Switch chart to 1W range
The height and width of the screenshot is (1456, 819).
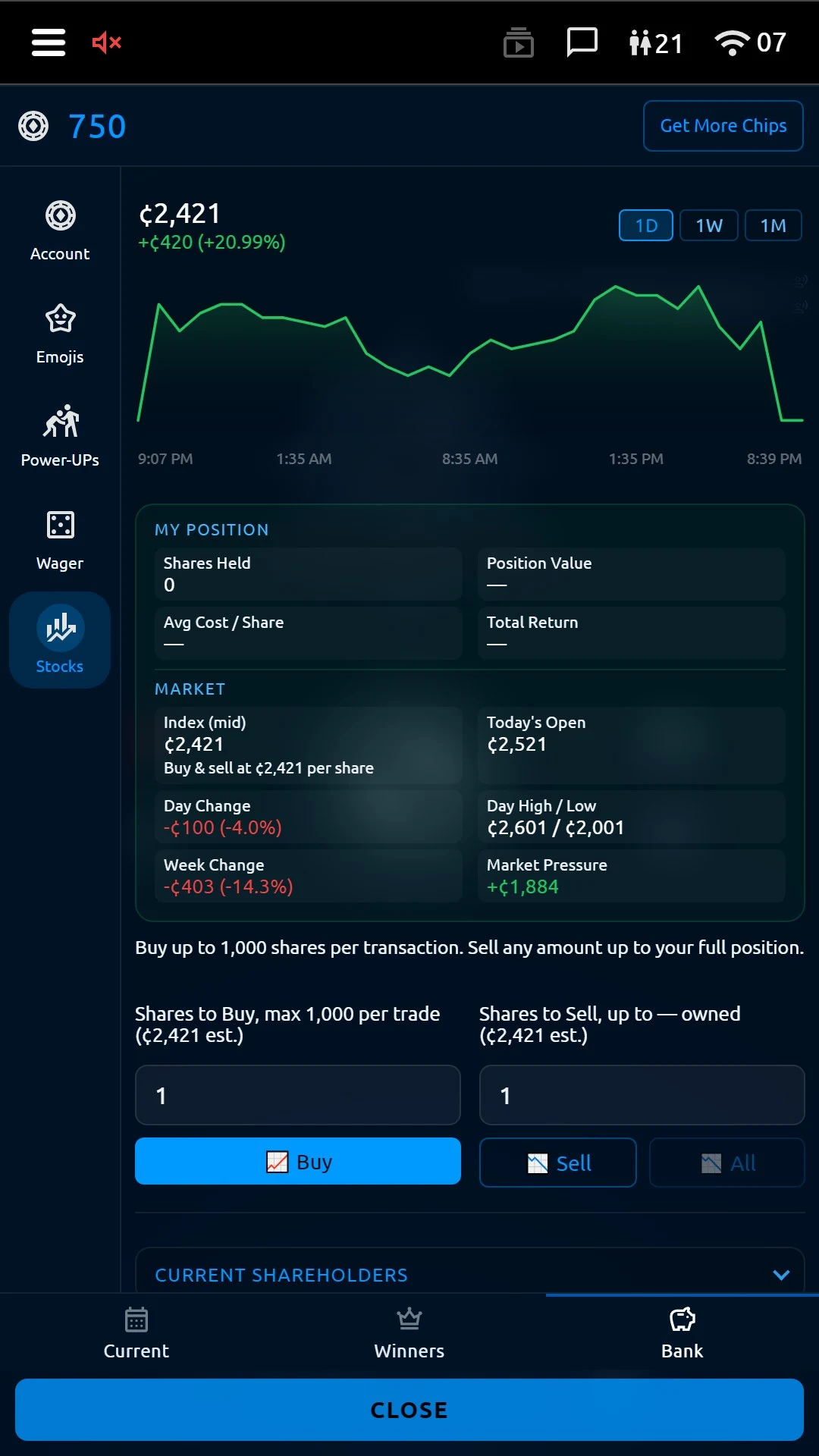[709, 225]
